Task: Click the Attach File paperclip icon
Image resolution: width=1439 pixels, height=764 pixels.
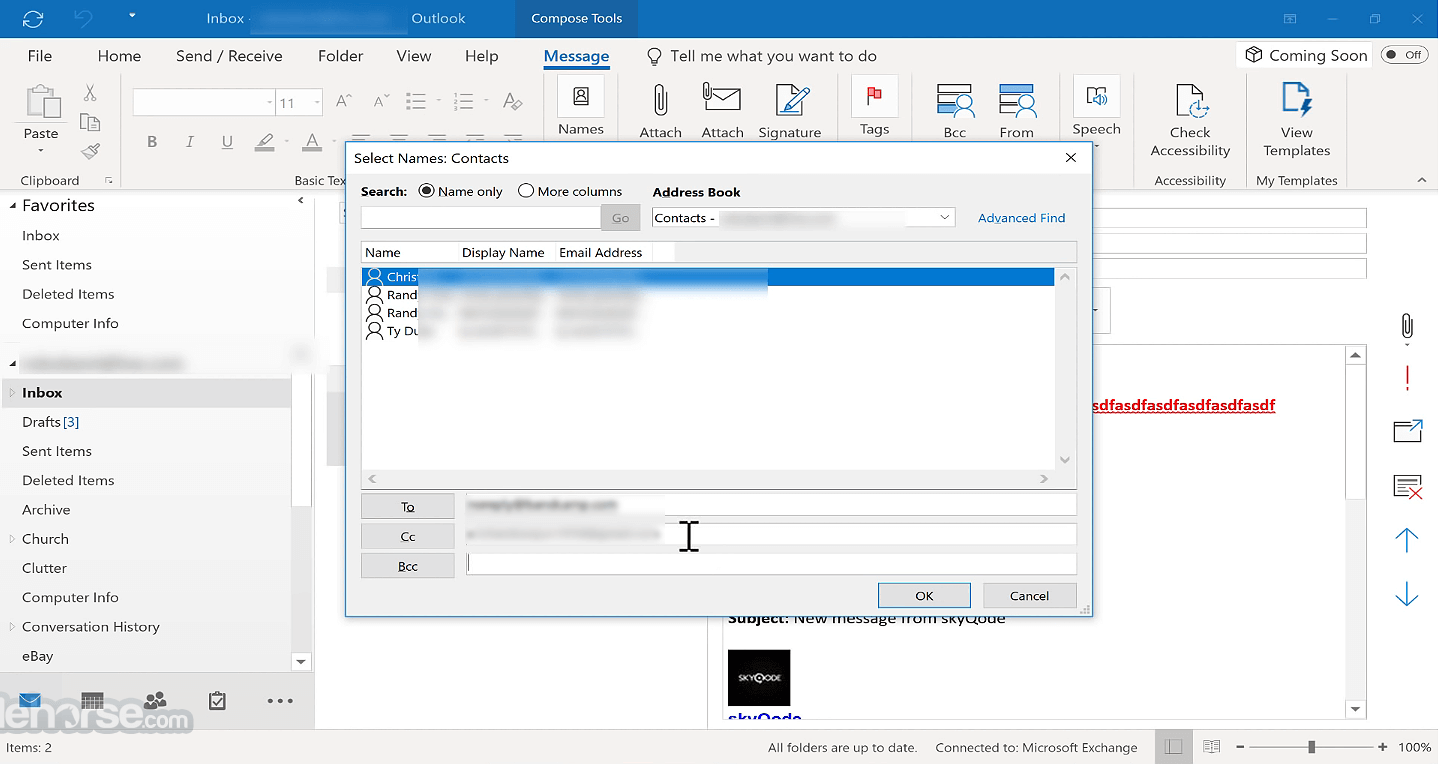Action: tap(660, 101)
